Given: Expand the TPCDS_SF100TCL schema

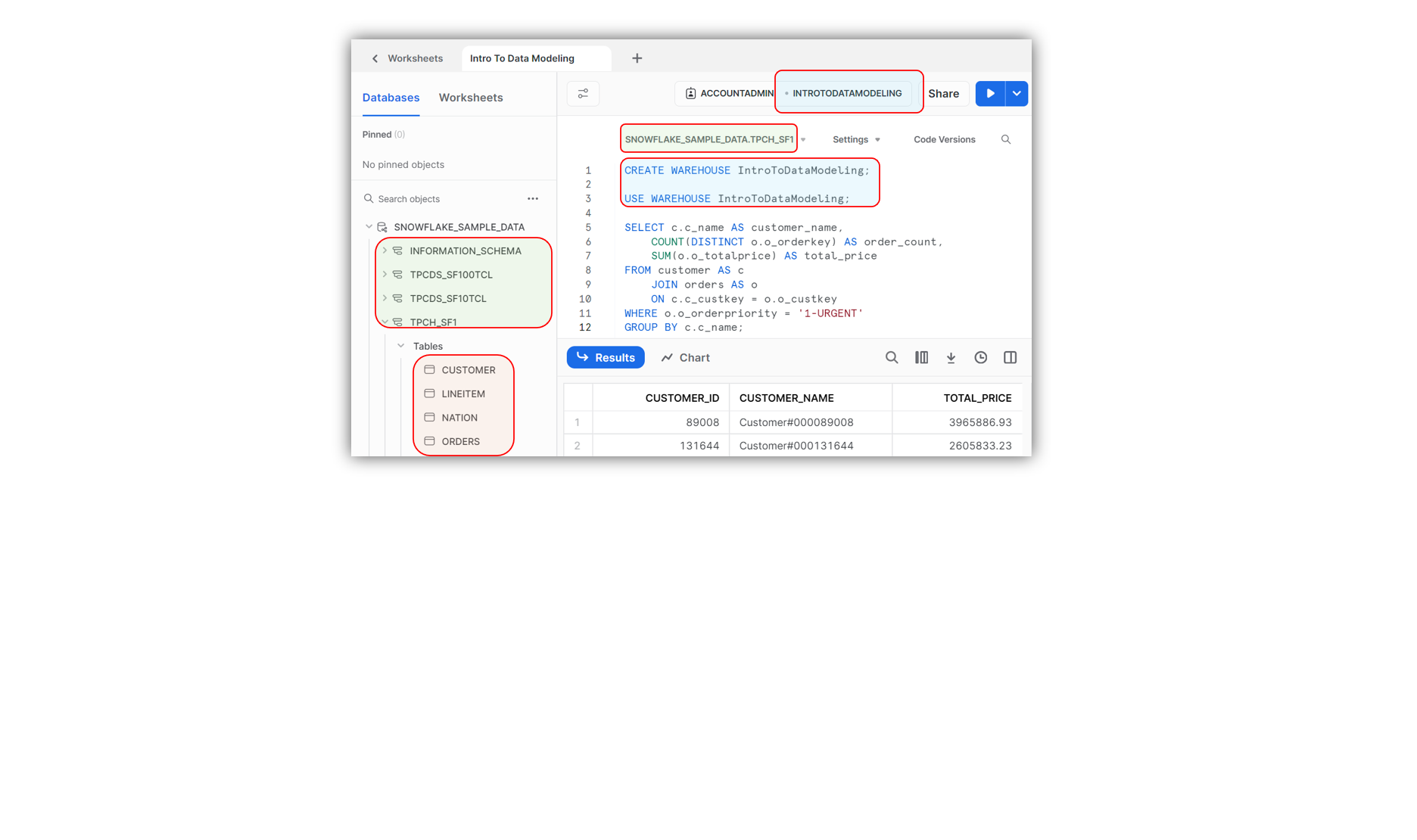Looking at the screenshot, I should tap(385, 274).
